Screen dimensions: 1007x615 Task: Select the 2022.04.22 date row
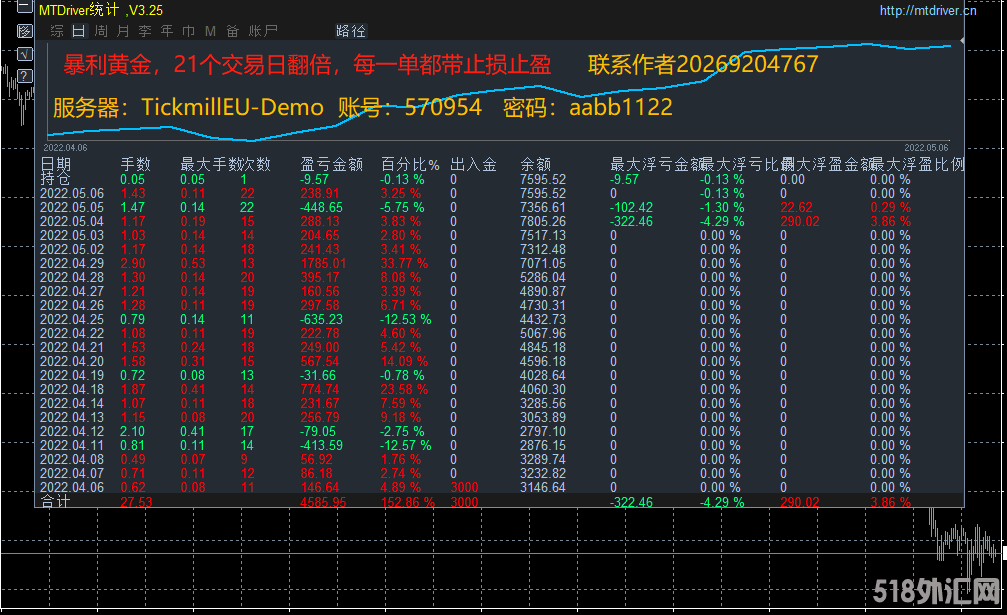coord(72,333)
